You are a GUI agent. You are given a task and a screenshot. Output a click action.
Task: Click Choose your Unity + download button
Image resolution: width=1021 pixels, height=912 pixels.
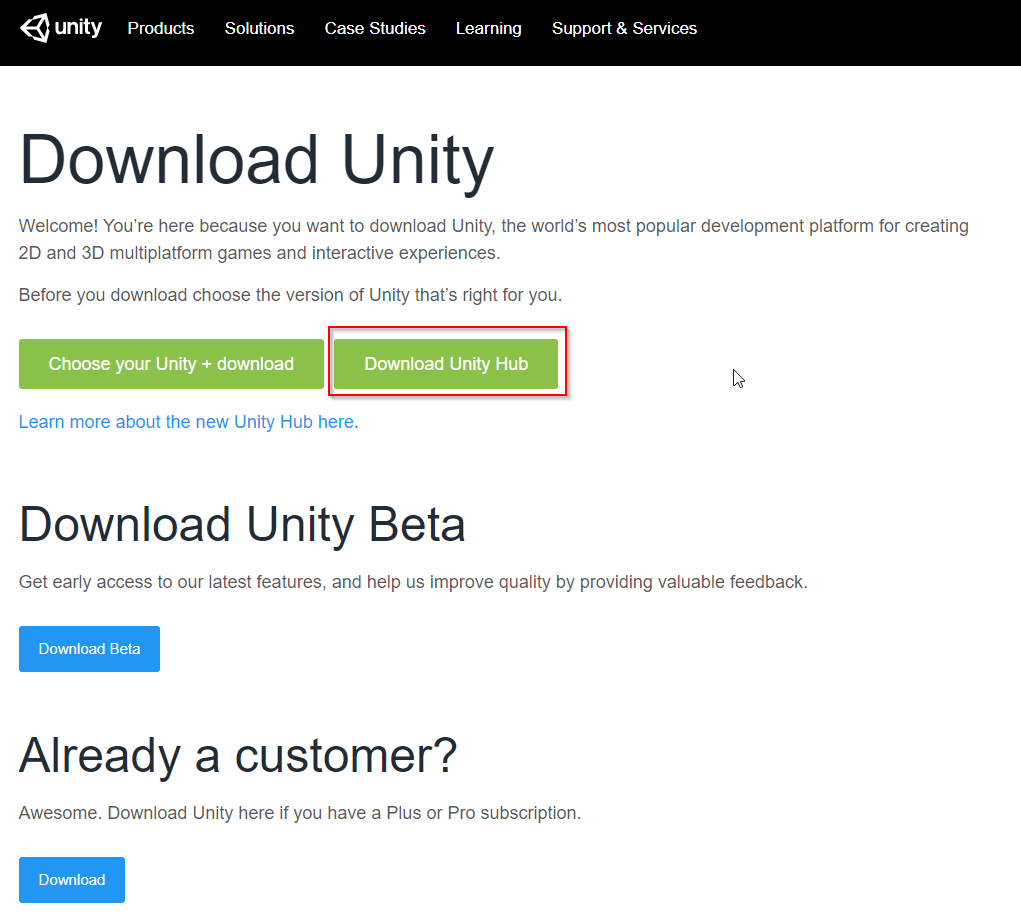tap(171, 364)
